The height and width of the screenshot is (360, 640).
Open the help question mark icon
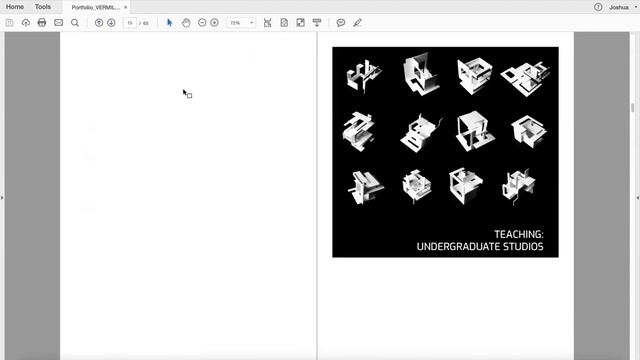point(598,7)
